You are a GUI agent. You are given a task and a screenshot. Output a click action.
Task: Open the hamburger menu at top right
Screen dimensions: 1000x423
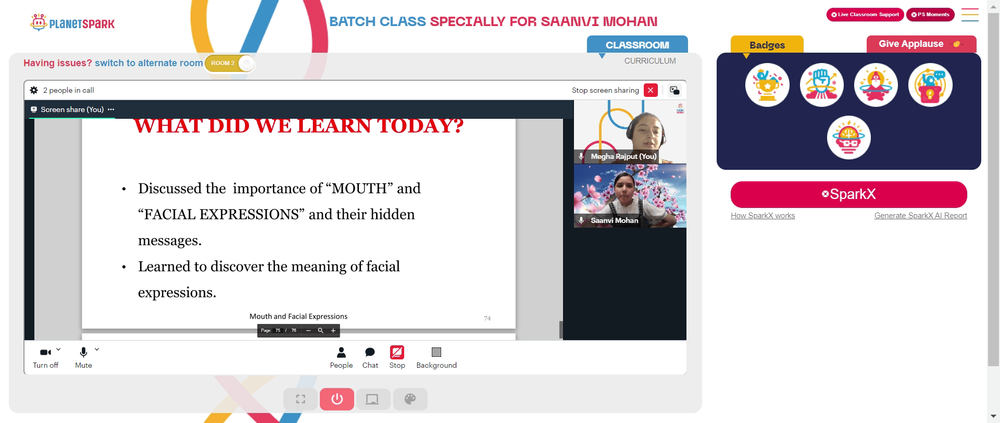969,15
